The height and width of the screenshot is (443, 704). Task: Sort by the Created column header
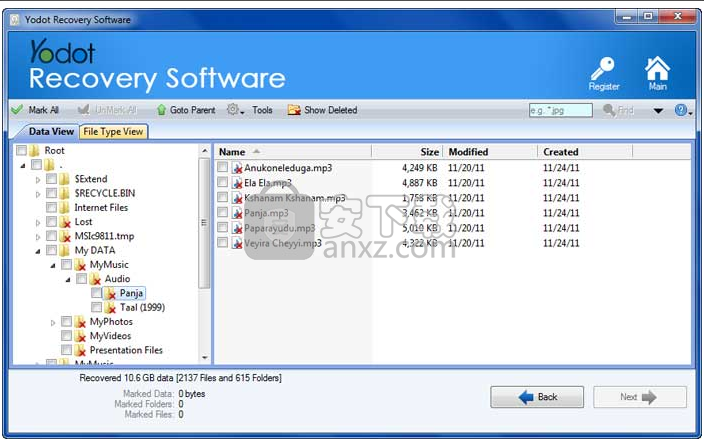[x=585, y=152]
